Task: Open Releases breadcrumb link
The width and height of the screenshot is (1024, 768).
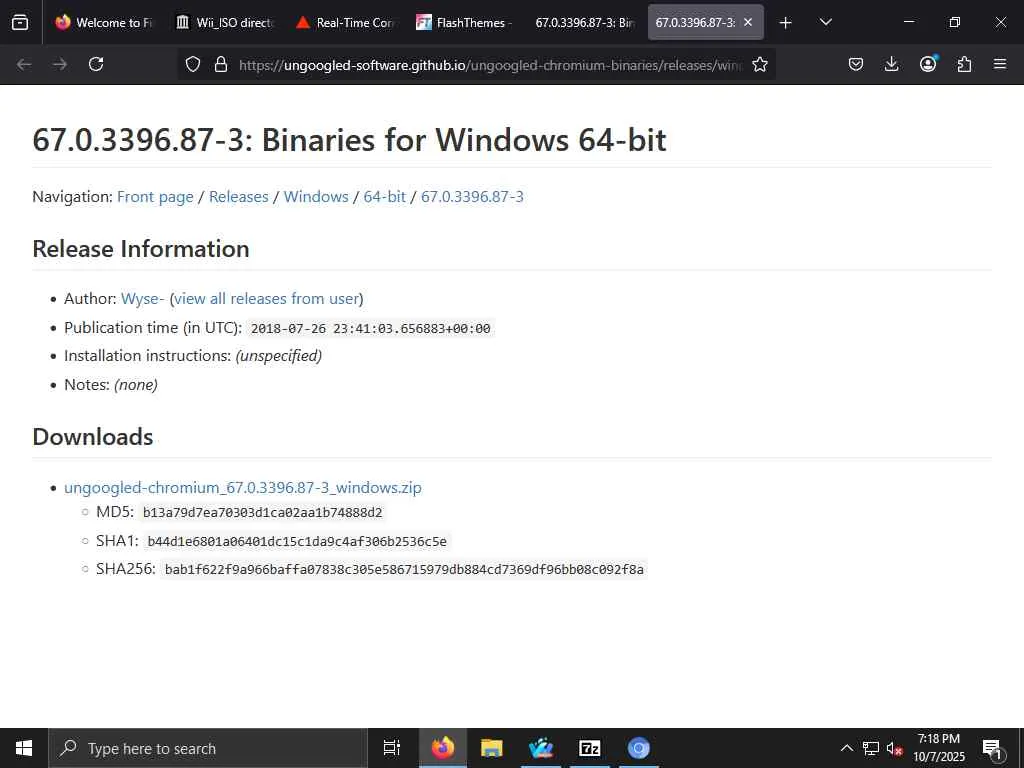Action: [238, 197]
